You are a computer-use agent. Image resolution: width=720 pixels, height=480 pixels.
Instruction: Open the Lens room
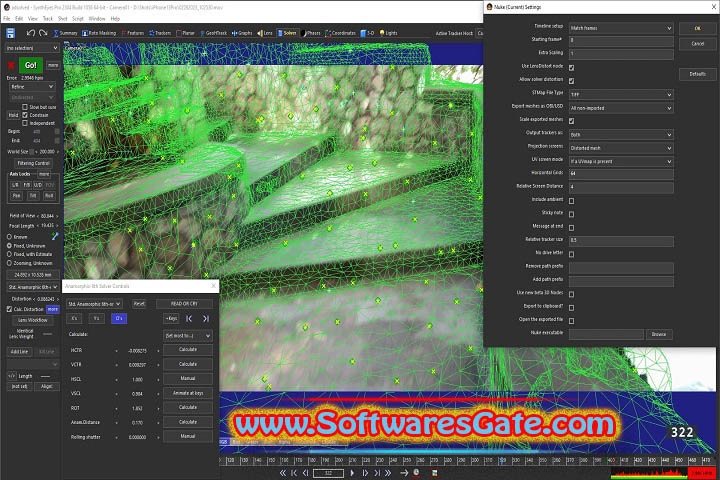(x=265, y=33)
